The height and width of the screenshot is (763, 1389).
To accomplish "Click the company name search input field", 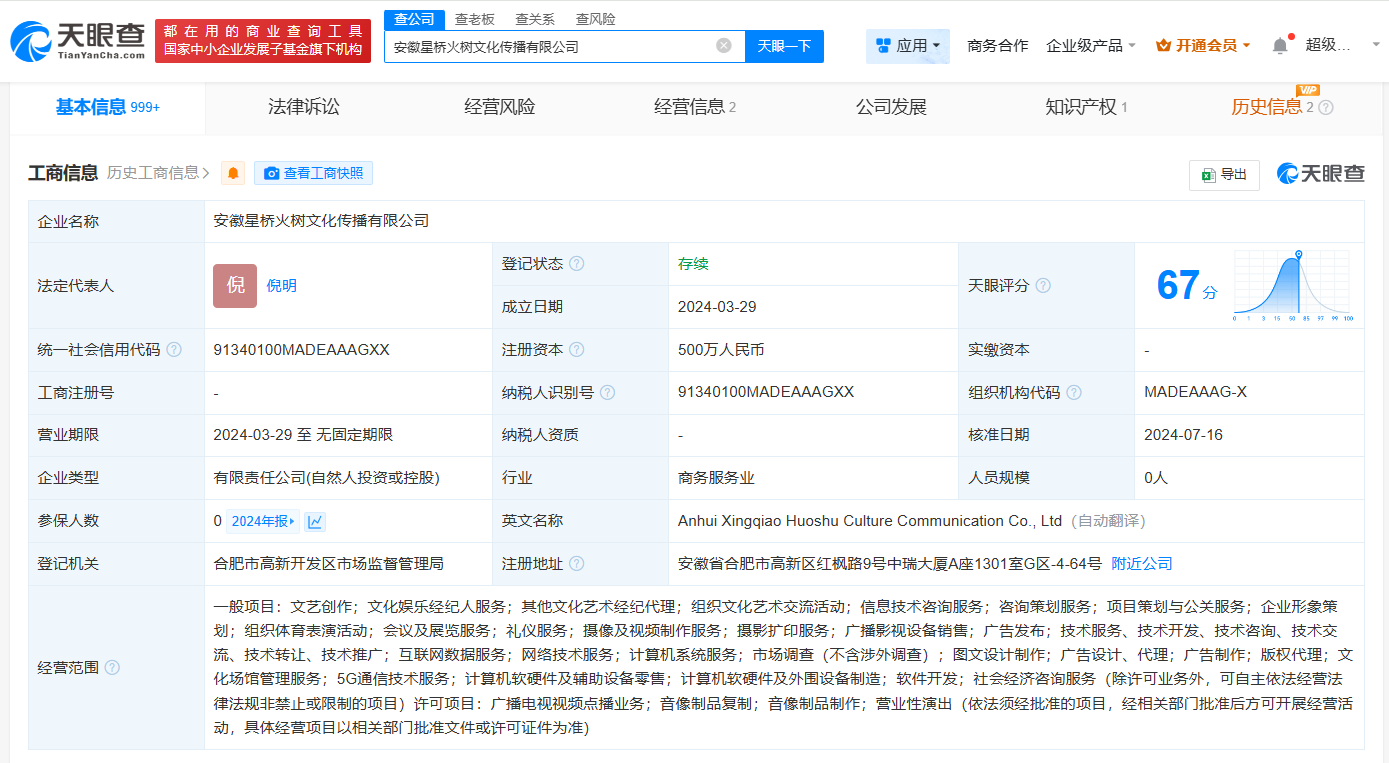I will 550,46.
